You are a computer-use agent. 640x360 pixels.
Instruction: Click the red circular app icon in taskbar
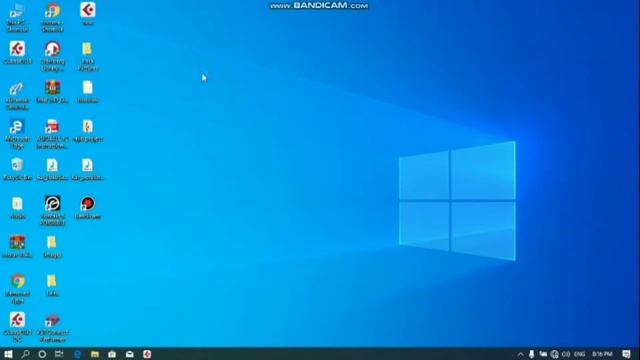[x=147, y=354]
